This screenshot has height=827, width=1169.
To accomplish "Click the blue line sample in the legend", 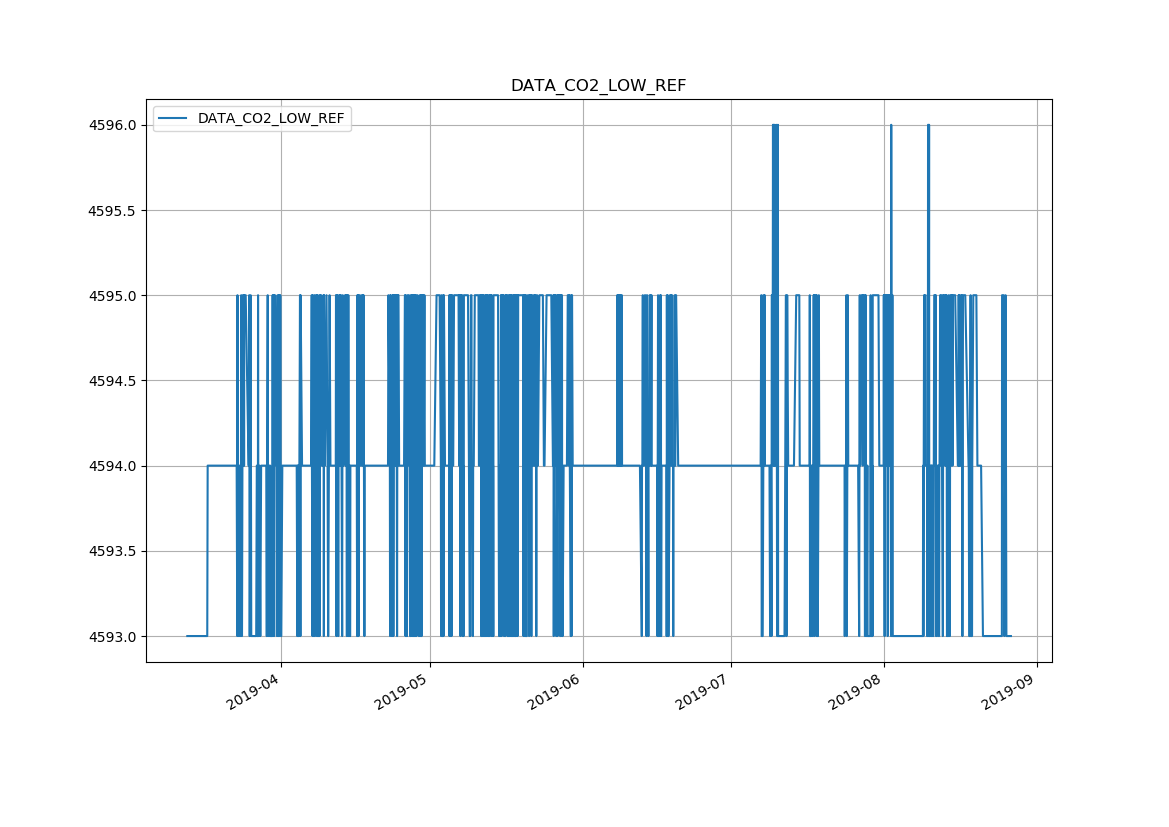I will point(174,119).
